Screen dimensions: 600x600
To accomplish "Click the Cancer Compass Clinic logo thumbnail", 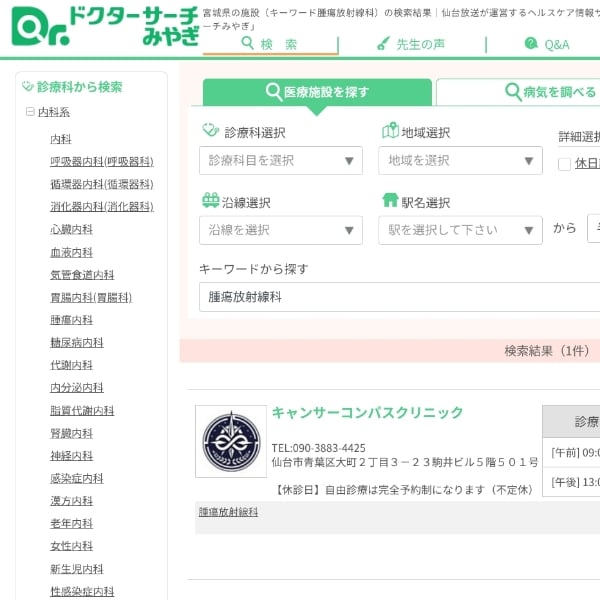I will (231, 441).
